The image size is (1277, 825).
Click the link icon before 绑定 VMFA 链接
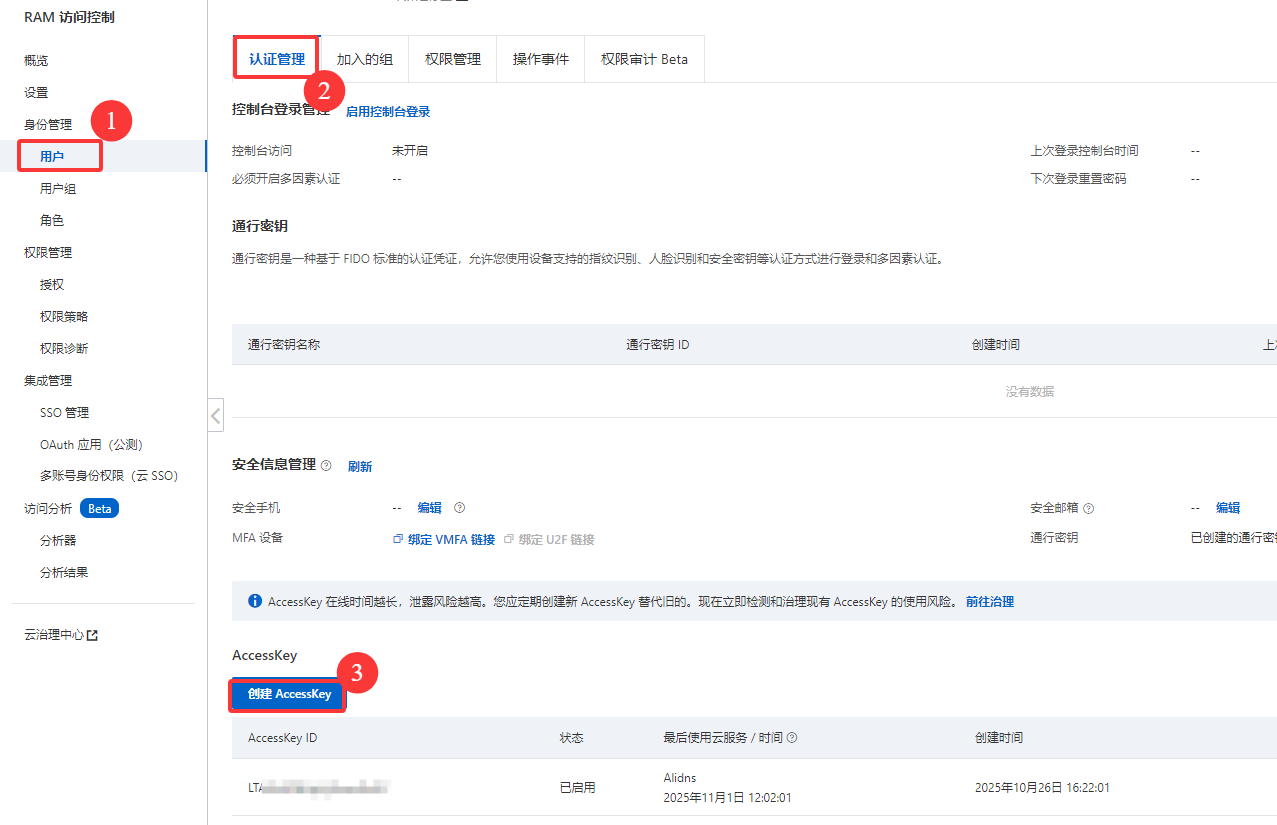pyautogui.click(x=398, y=539)
